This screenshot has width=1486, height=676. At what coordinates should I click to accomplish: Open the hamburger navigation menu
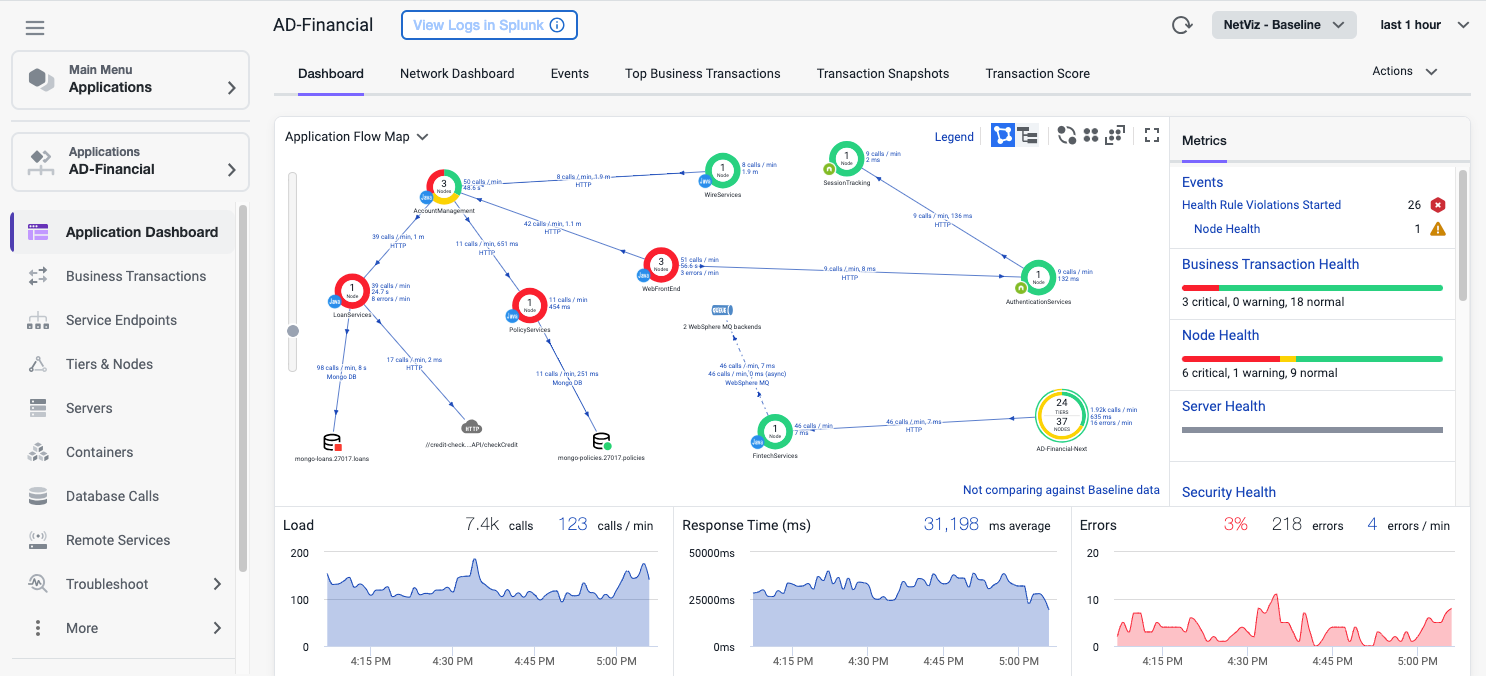[35, 28]
